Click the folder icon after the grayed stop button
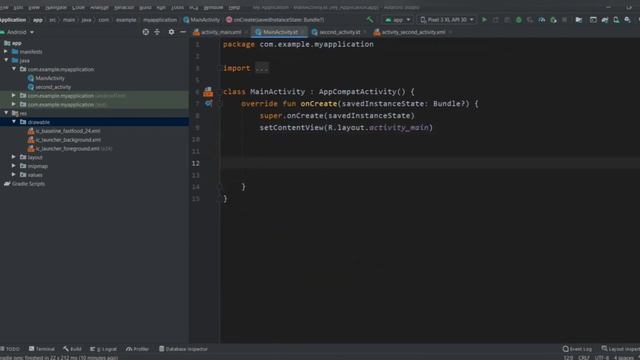The width and height of the screenshot is (640, 360). click(x=579, y=20)
